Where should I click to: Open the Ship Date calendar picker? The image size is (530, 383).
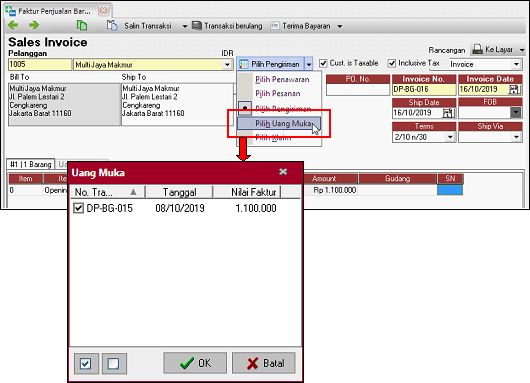coord(449,113)
